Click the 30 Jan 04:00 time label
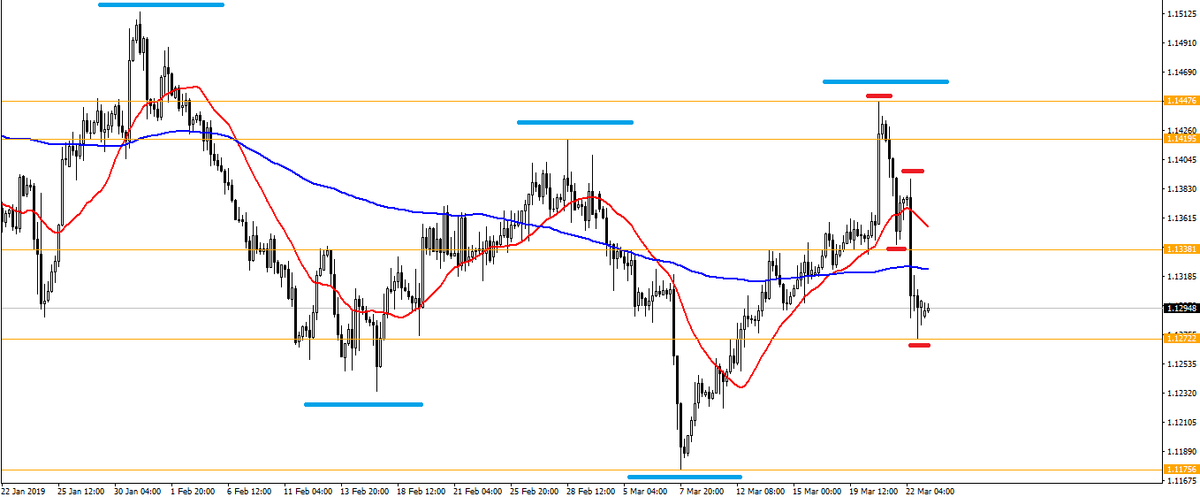 pyautogui.click(x=140, y=491)
